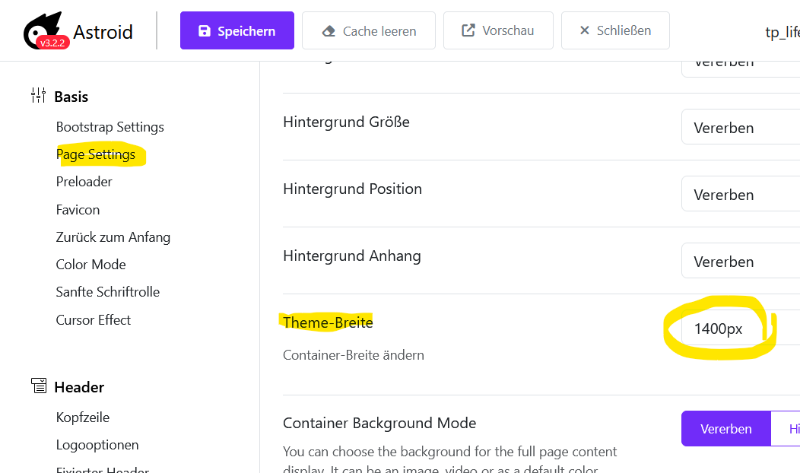Image resolution: width=800 pixels, height=473 pixels.
Task: Click the X icon on Schließen
Action: pyautogui.click(x=585, y=31)
